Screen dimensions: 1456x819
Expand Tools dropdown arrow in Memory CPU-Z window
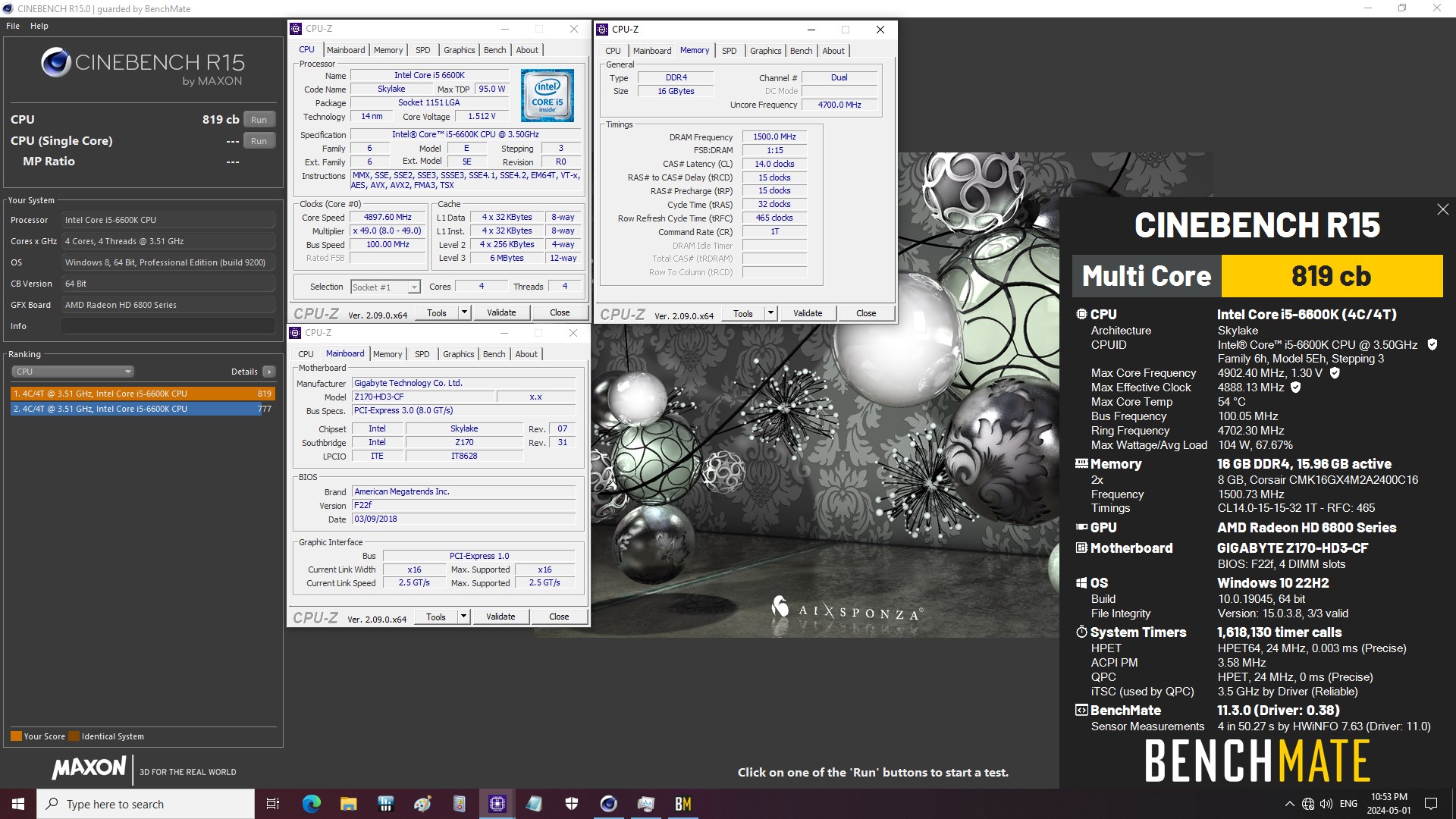click(x=770, y=314)
